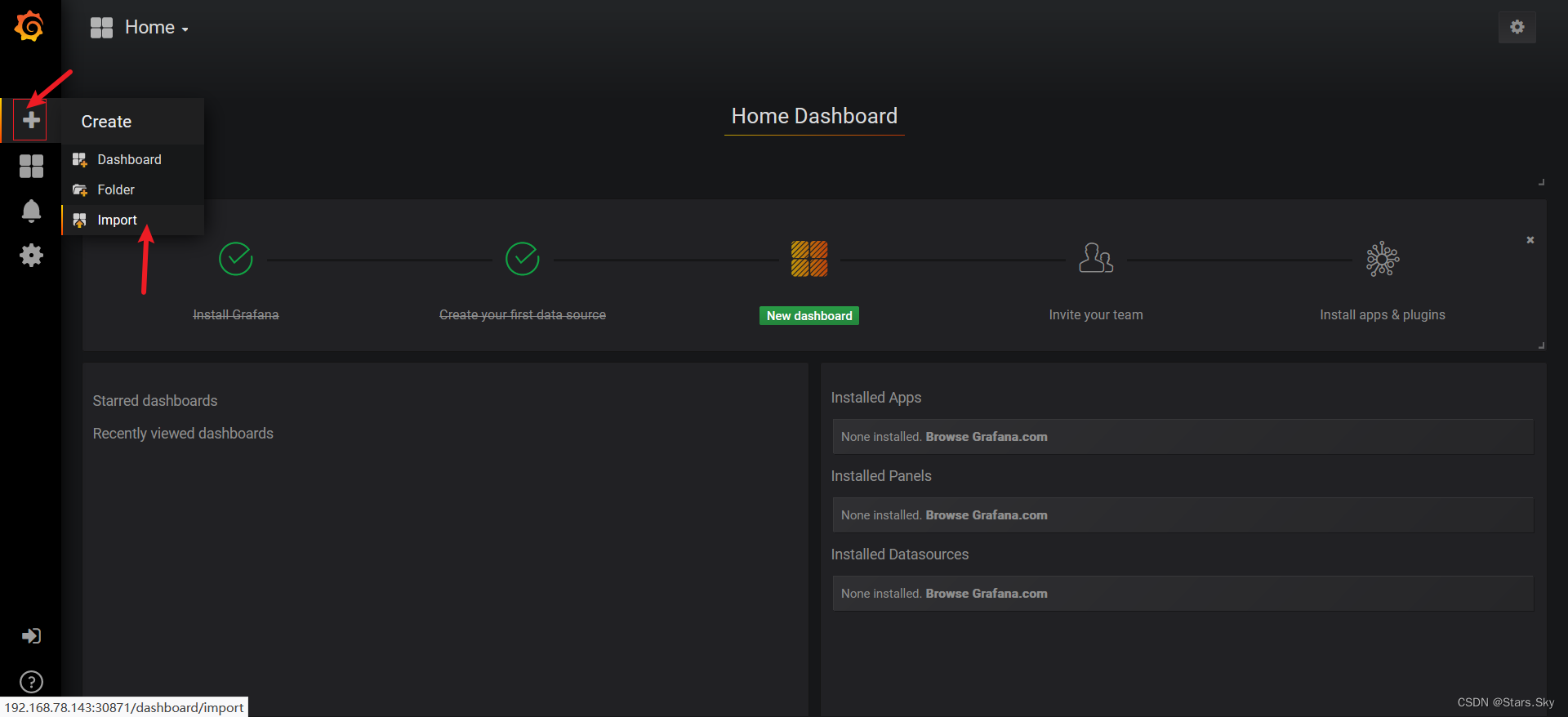Click the Home dashboard grid icon in header
Image resolution: width=1568 pixels, height=717 pixels.
coord(101,28)
